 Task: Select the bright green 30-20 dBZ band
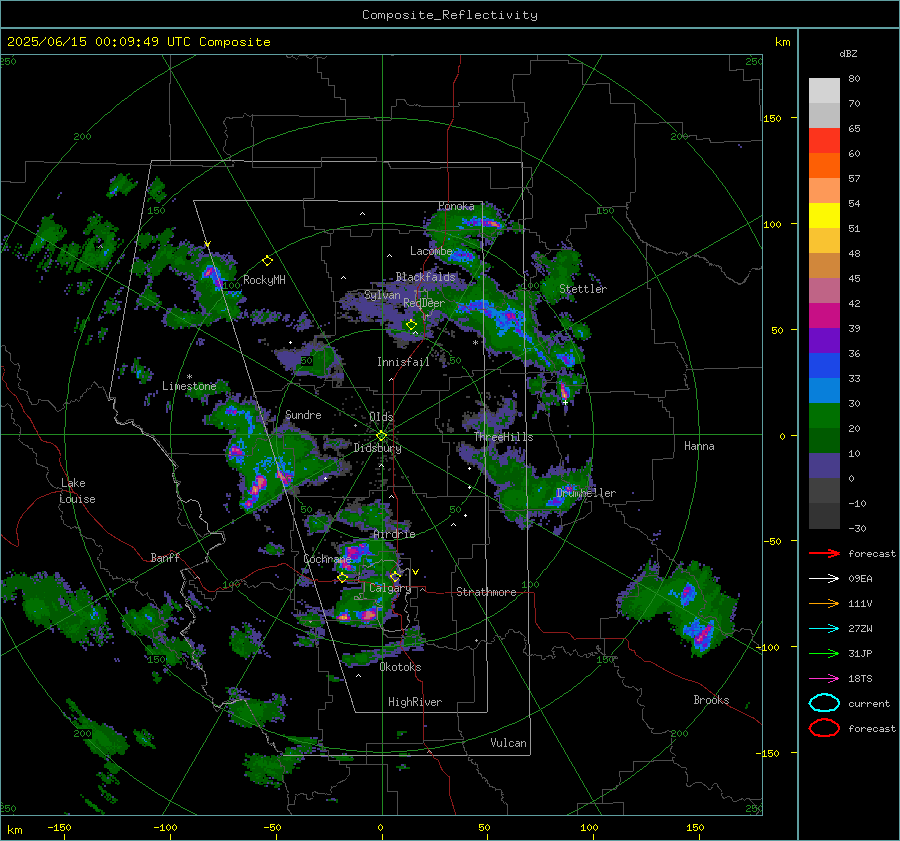click(824, 416)
